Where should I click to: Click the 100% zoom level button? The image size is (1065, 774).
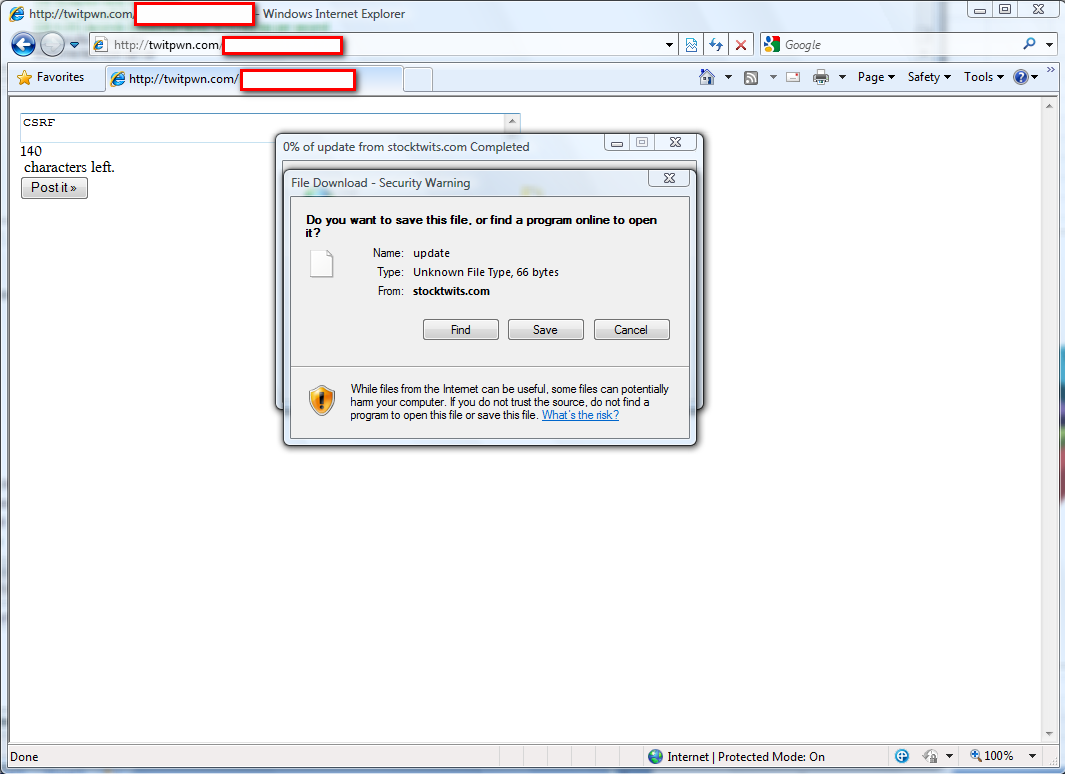pyautogui.click(x=992, y=756)
